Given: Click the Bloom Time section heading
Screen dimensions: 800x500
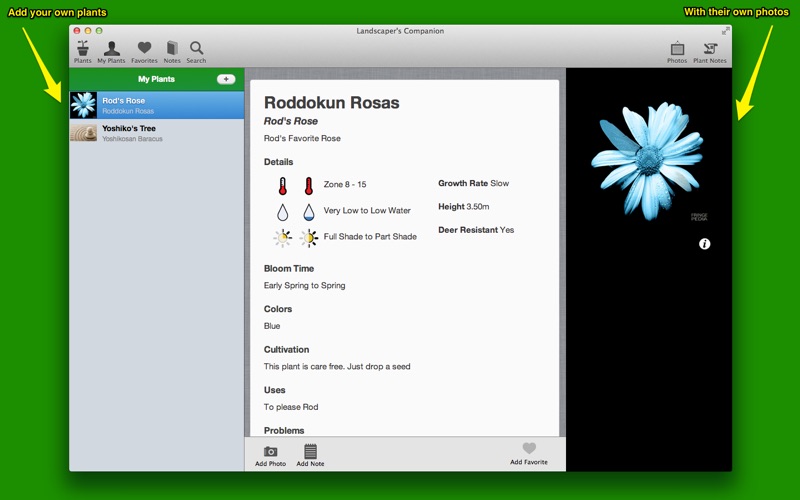Looking at the screenshot, I should pos(289,268).
